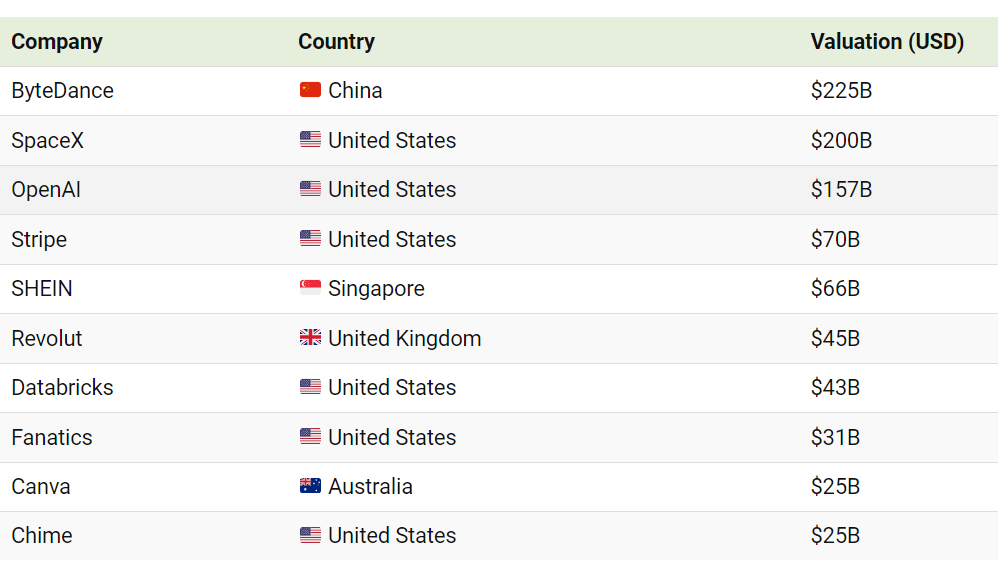Click the $31B valuation for Fanatics

click(835, 437)
